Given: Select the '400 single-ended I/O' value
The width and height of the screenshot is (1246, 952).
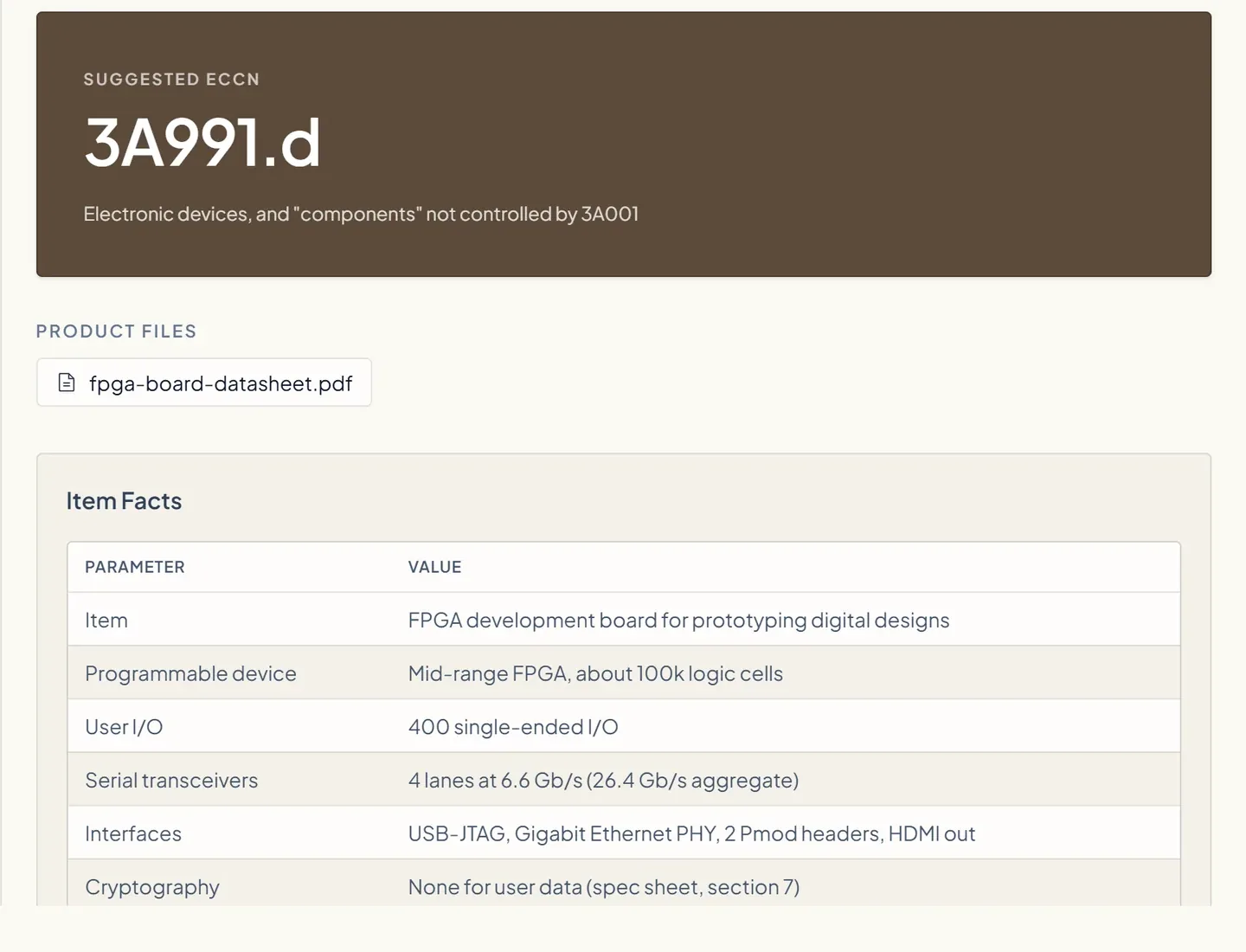Looking at the screenshot, I should point(513,727).
